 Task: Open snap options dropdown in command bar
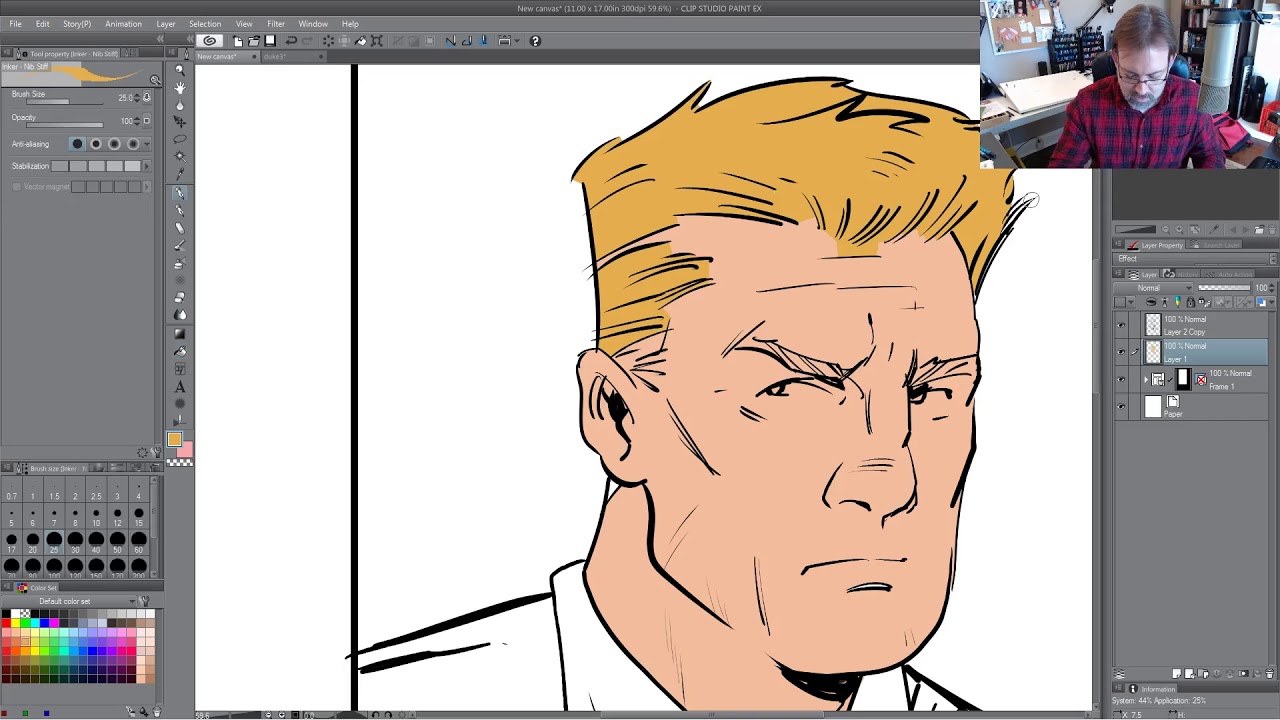point(517,41)
